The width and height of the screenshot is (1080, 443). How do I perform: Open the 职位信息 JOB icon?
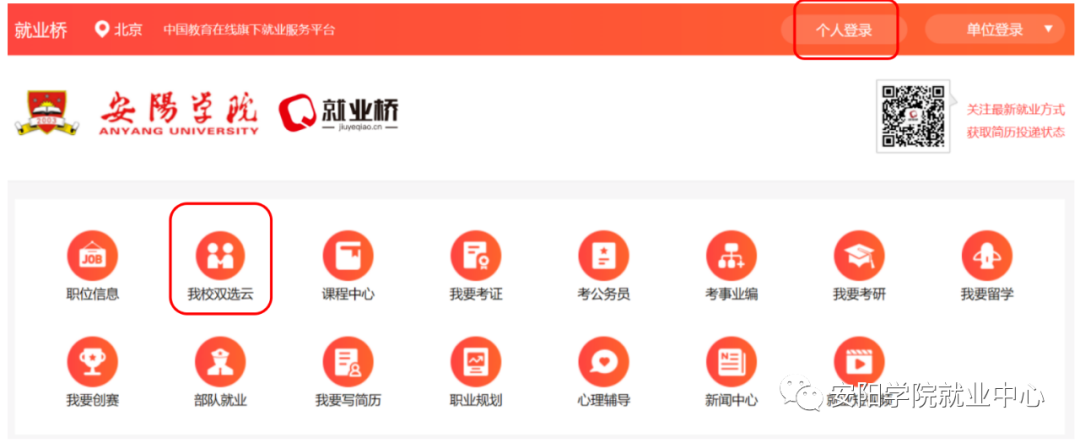[x=92, y=256]
